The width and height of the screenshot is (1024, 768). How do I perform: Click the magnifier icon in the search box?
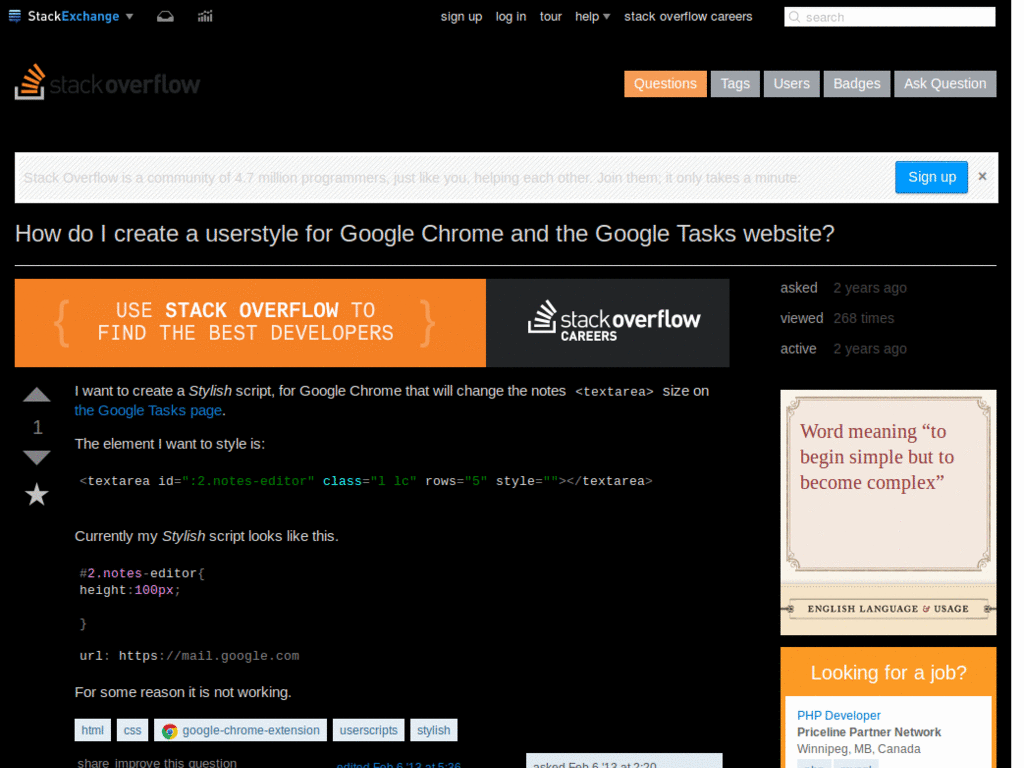(795, 16)
